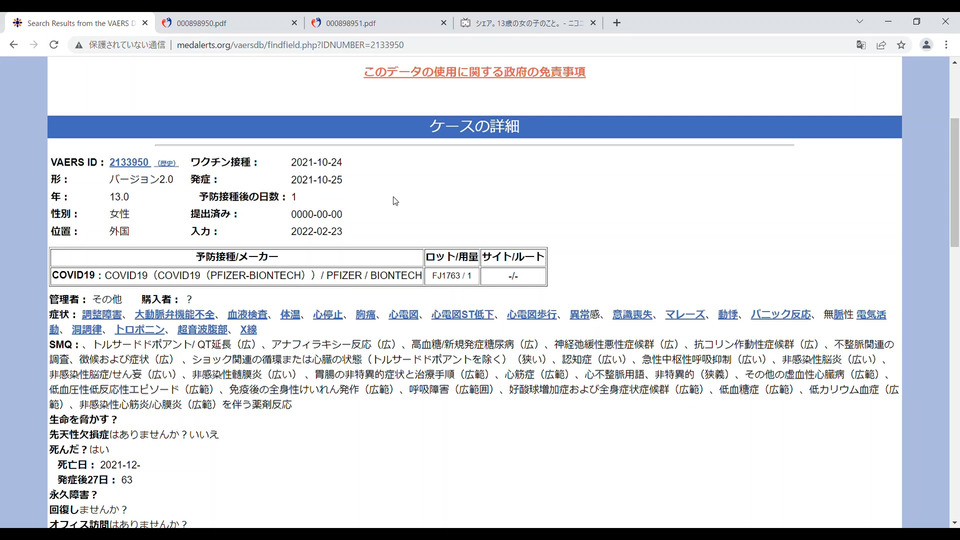This screenshot has width=960, height=540.
Task: Reload the current page
Action: pyautogui.click(x=54, y=45)
